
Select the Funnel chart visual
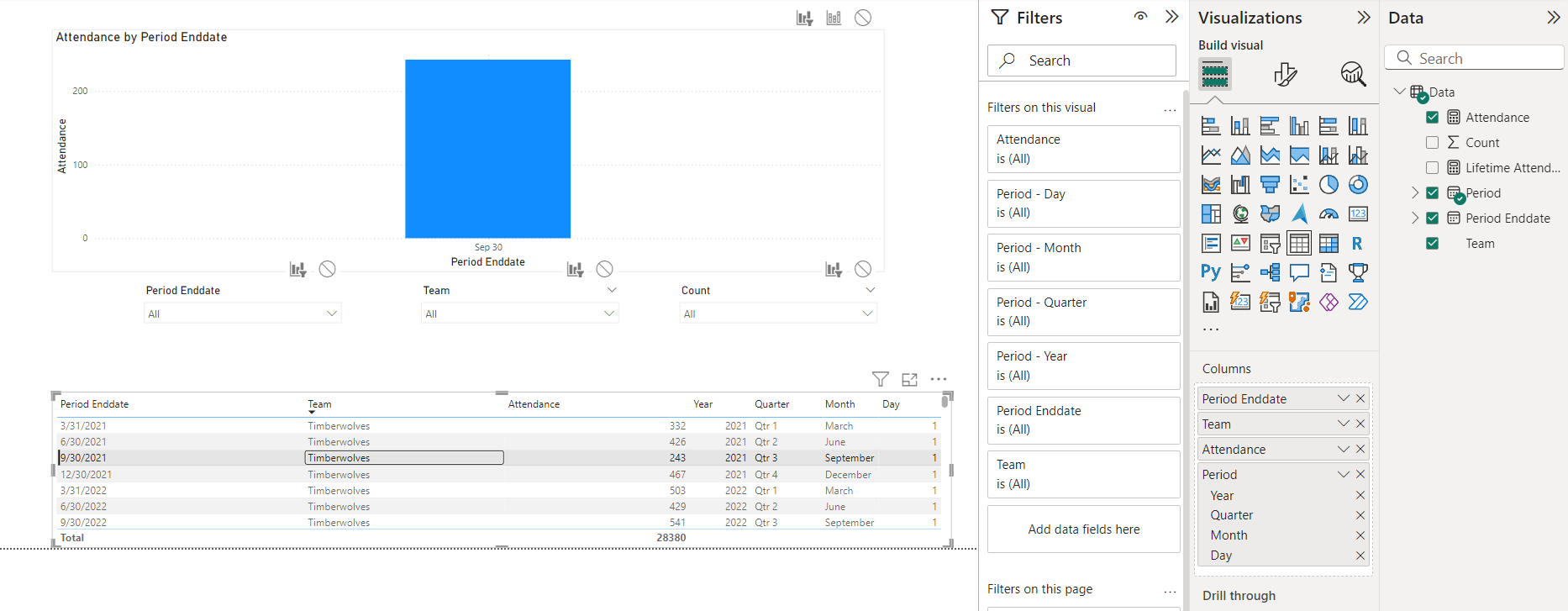pyautogui.click(x=1270, y=185)
